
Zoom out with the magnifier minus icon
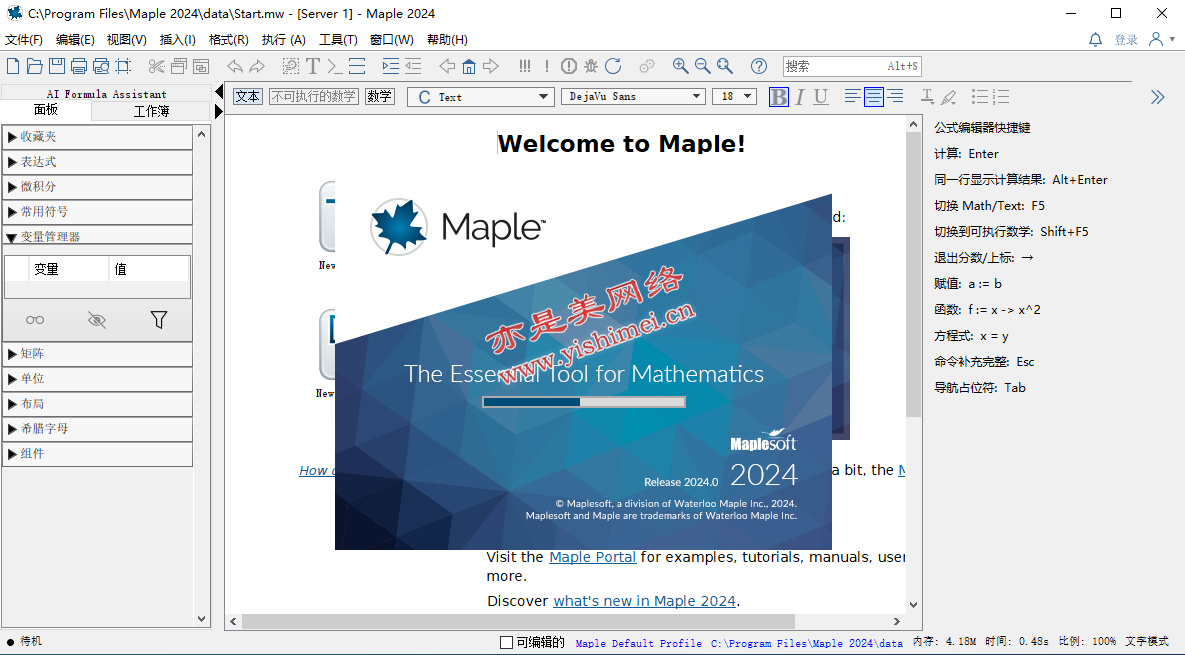point(702,66)
